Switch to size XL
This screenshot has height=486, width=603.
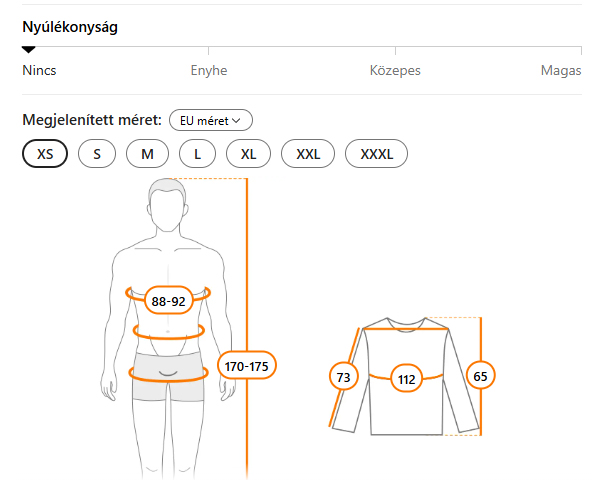click(x=249, y=154)
